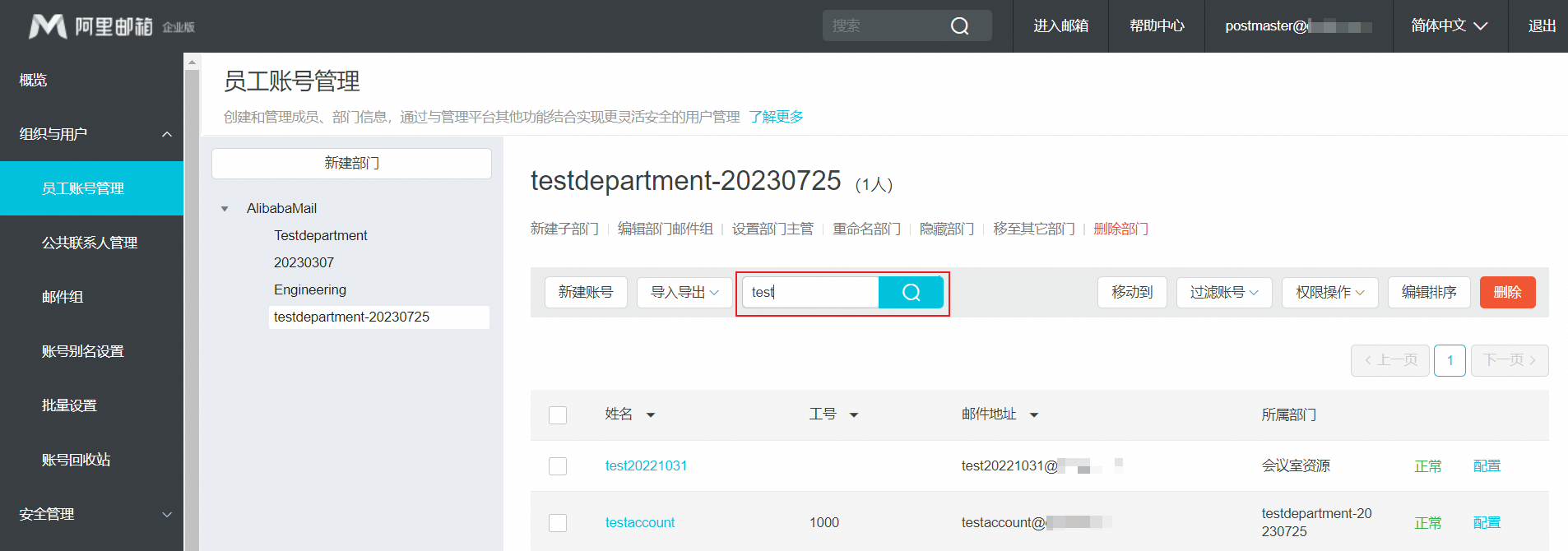The width and height of the screenshot is (1568, 551).
Task: Click 退出 to log out
Action: pos(1542,26)
